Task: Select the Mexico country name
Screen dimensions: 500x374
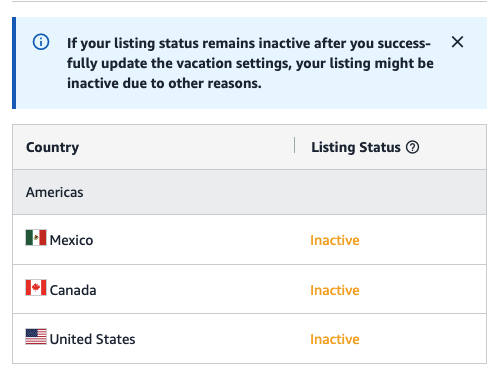Action: point(71,240)
